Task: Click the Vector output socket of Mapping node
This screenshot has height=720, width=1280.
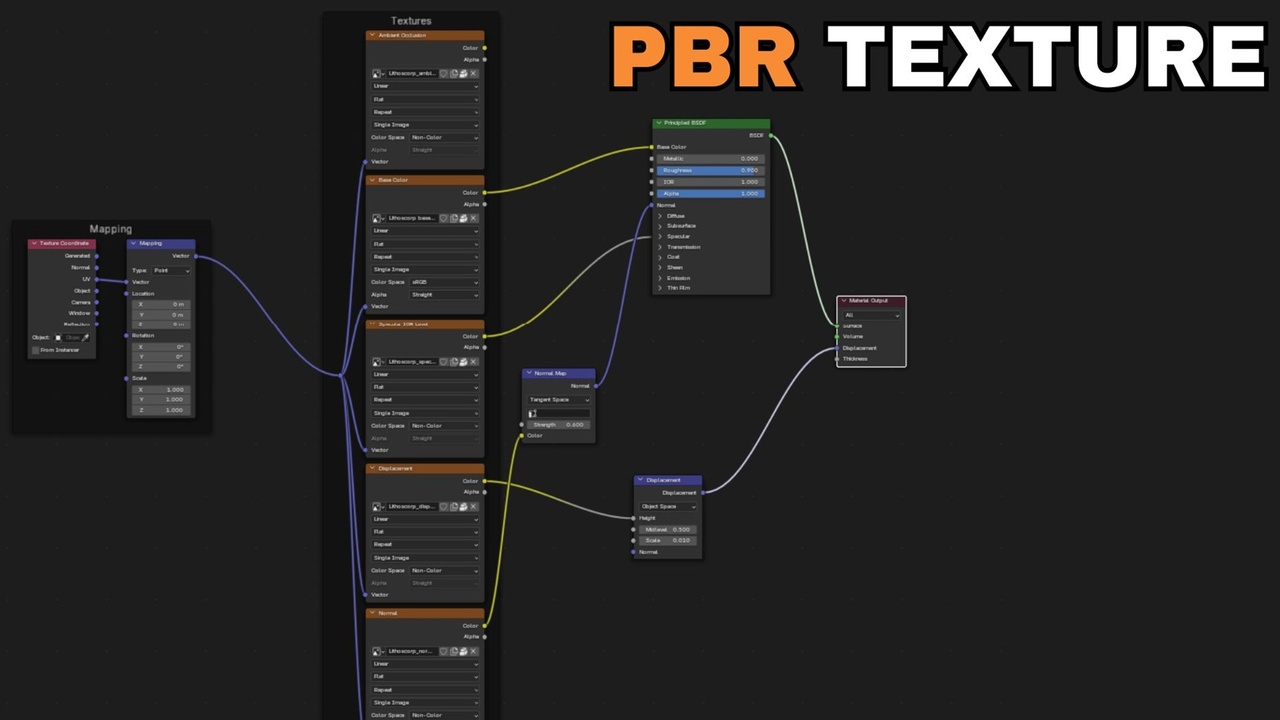Action: click(196, 256)
